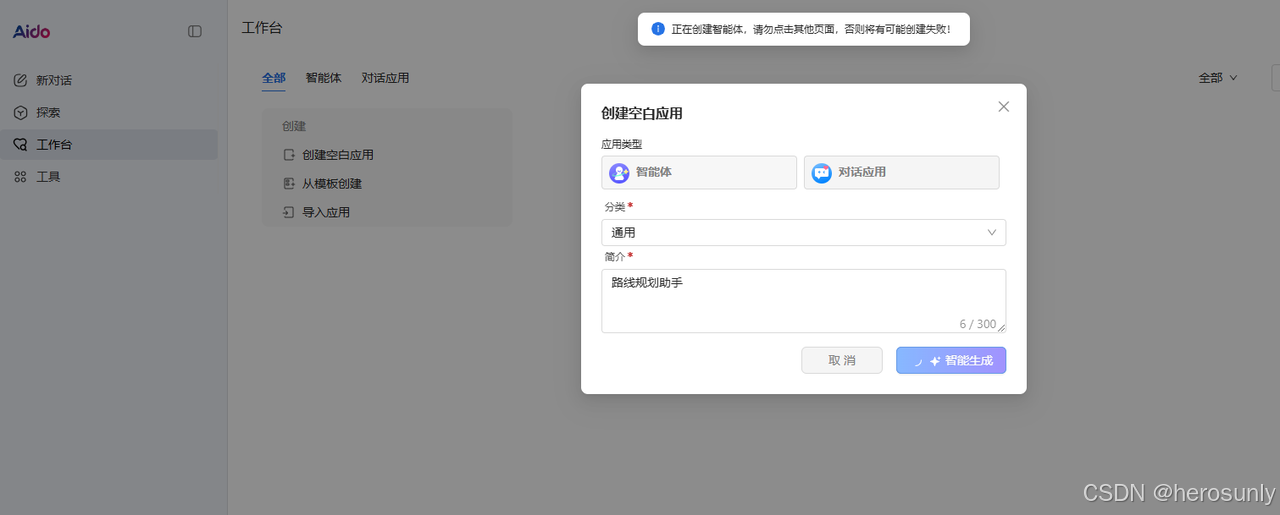Open 探索 in the sidebar
The image size is (1280, 515).
[109, 112]
